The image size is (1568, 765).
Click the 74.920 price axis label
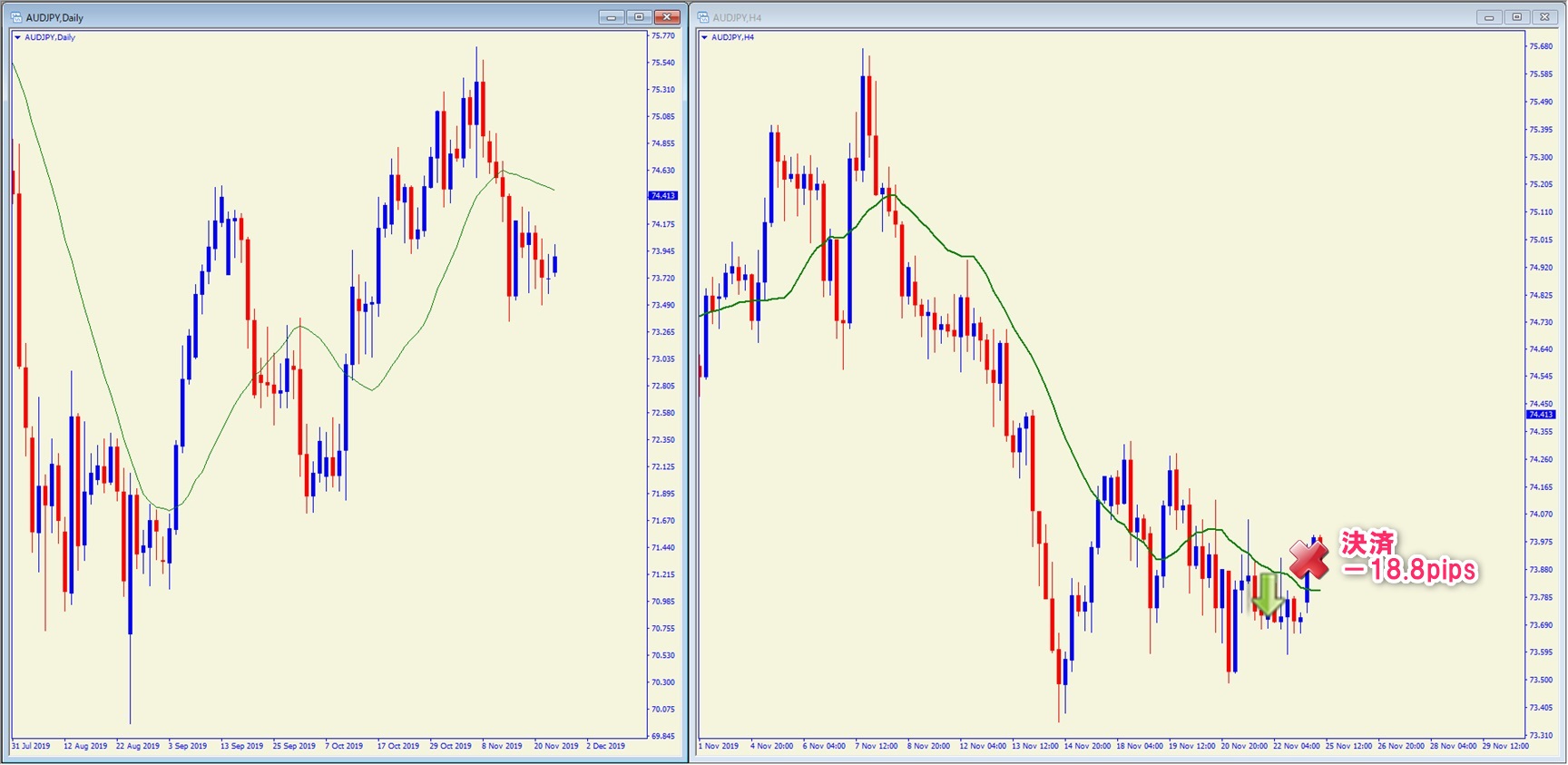[1541, 268]
